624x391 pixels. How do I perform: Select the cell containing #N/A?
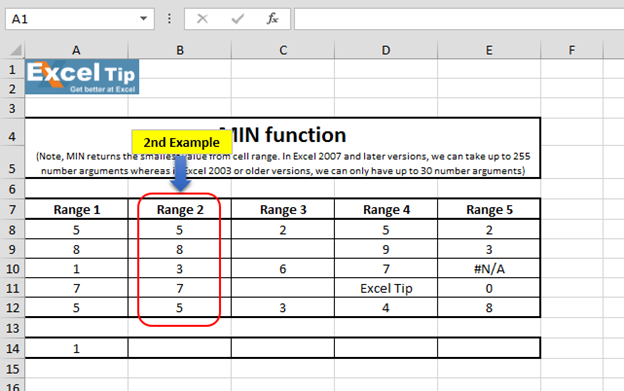click(x=489, y=269)
